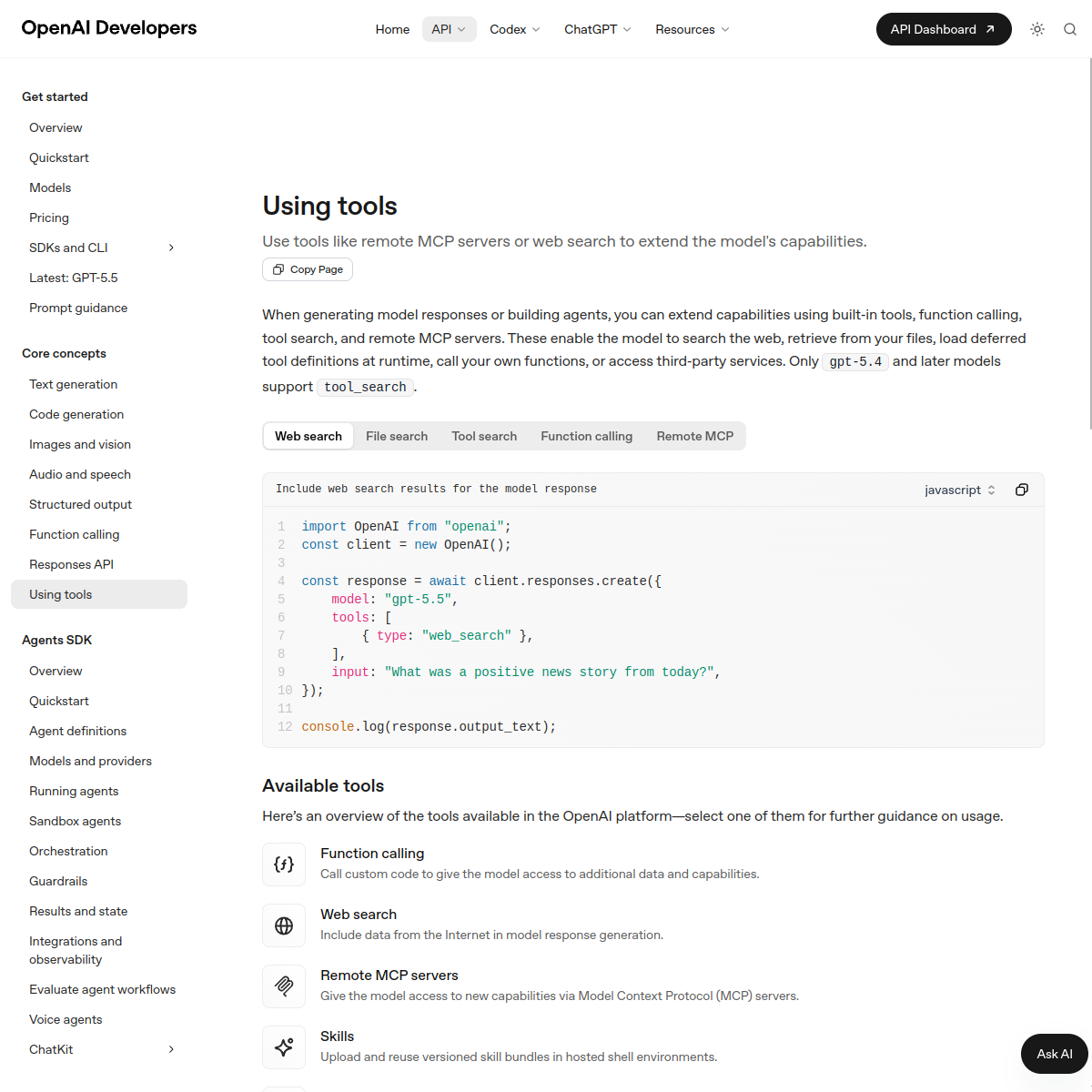The height and width of the screenshot is (1092, 1092).
Task: Open Quickstart under Agents SDK
Action: (59, 701)
